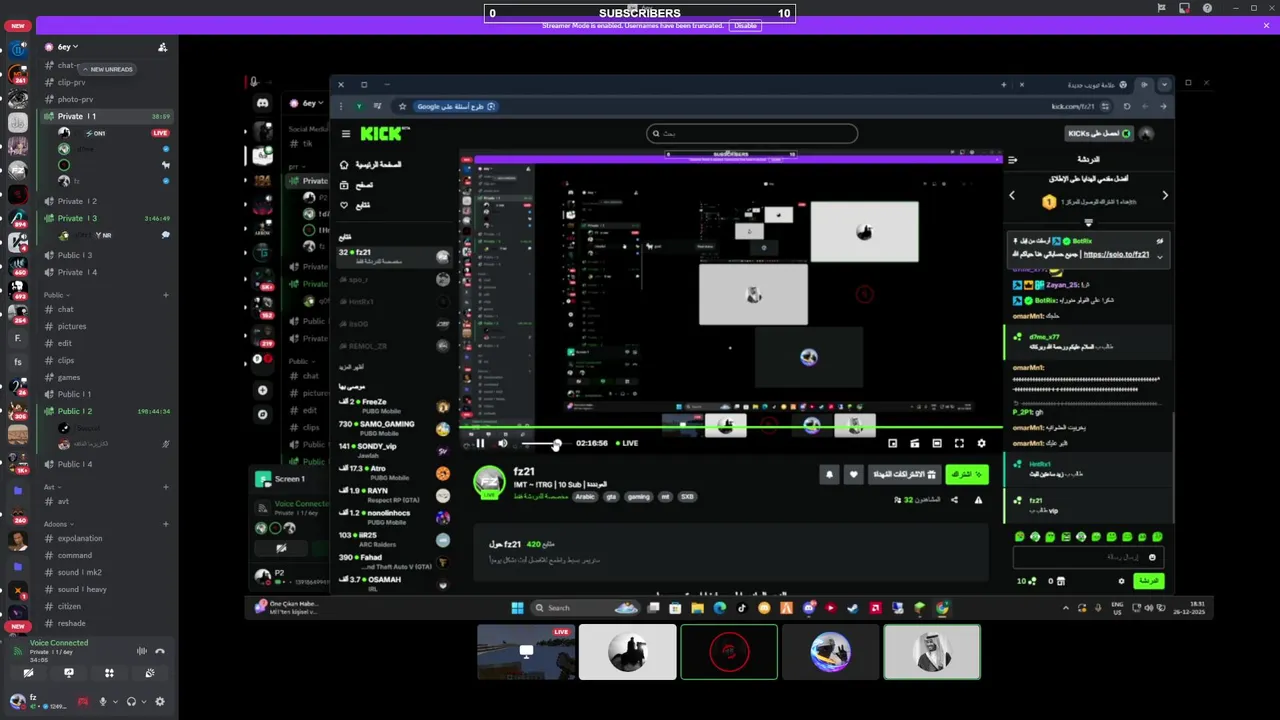
Task: Jump to LIVE on Kick player
Action: [627, 443]
